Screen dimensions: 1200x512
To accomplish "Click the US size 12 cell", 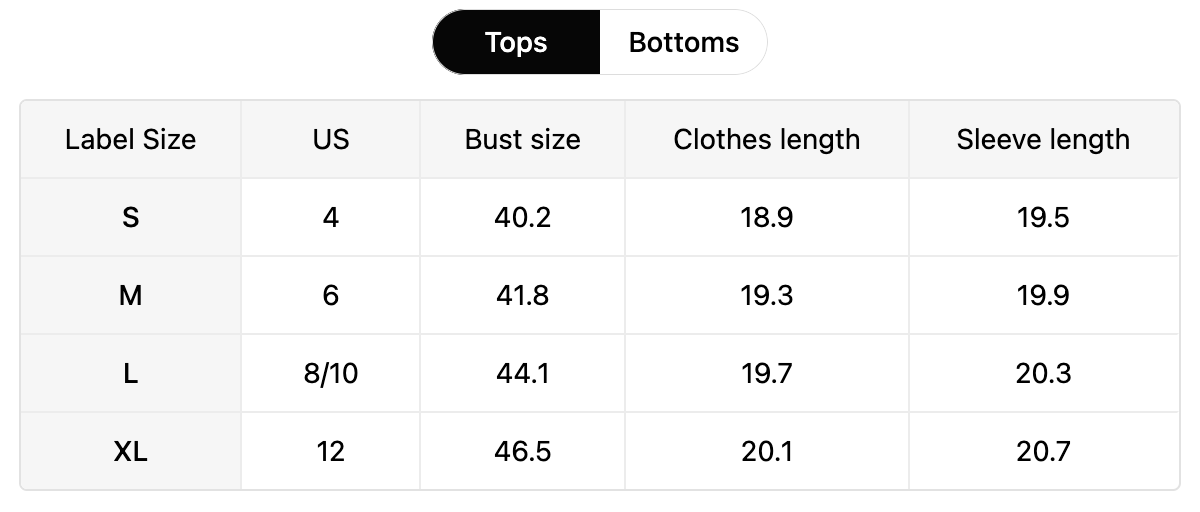I will [331, 451].
